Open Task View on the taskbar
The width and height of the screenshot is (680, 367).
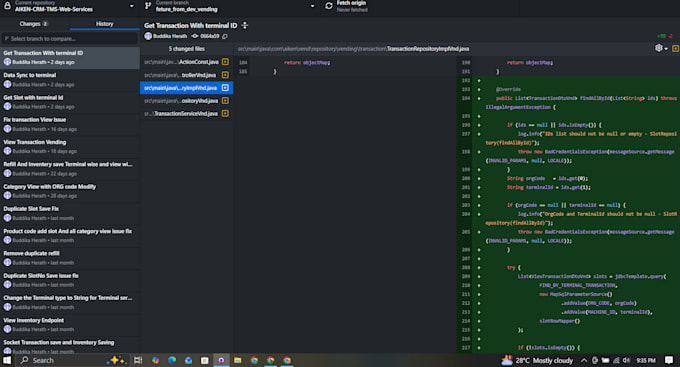coord(138,360)
